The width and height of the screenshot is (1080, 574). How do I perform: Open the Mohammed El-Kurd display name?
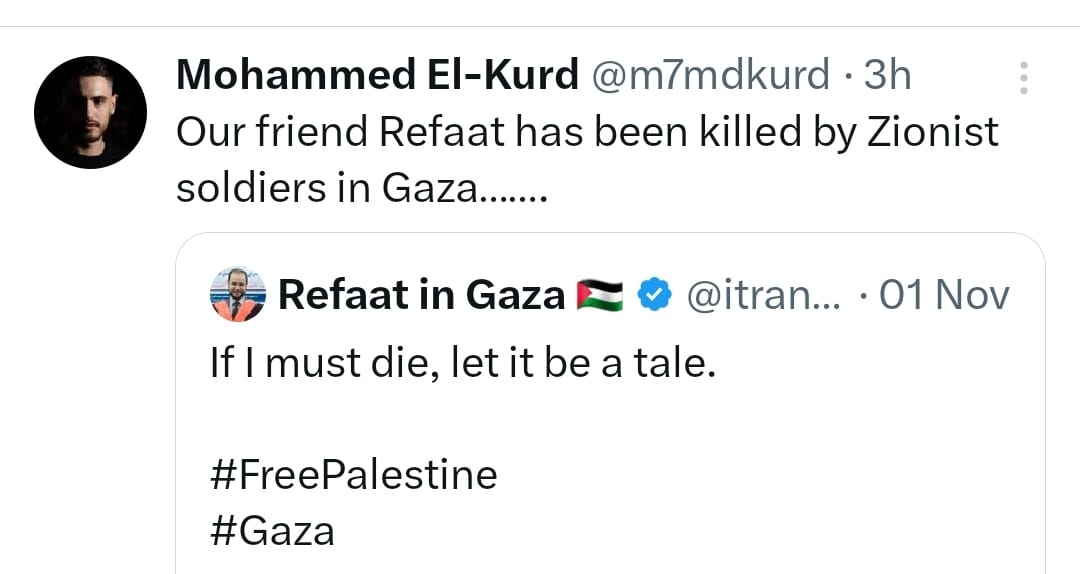click(x=377, y=75)
